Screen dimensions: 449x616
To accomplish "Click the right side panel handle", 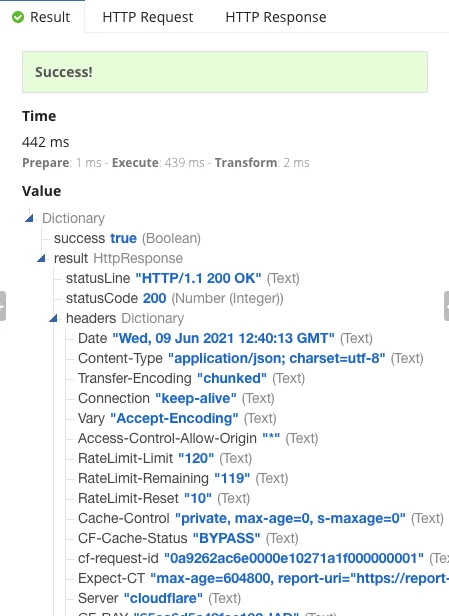I will pos(446,306).
